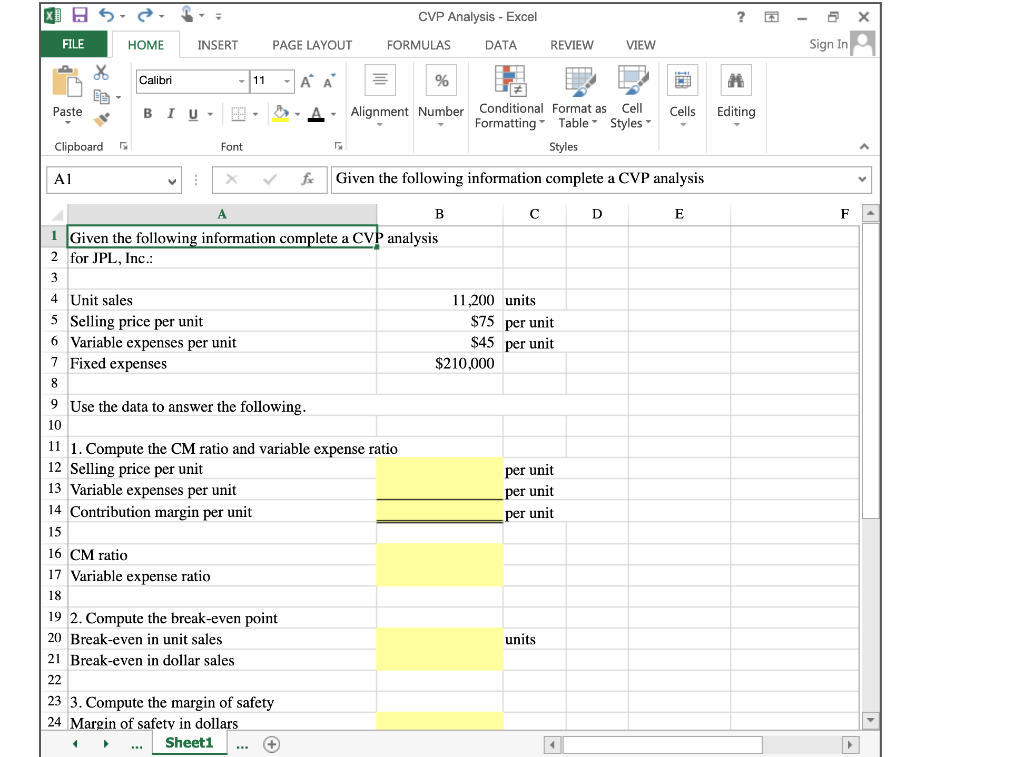Viewport: 1024px width, 757px height.
Task: Switch to the FORMULAS ribbon tab
Action: (418, 45)
